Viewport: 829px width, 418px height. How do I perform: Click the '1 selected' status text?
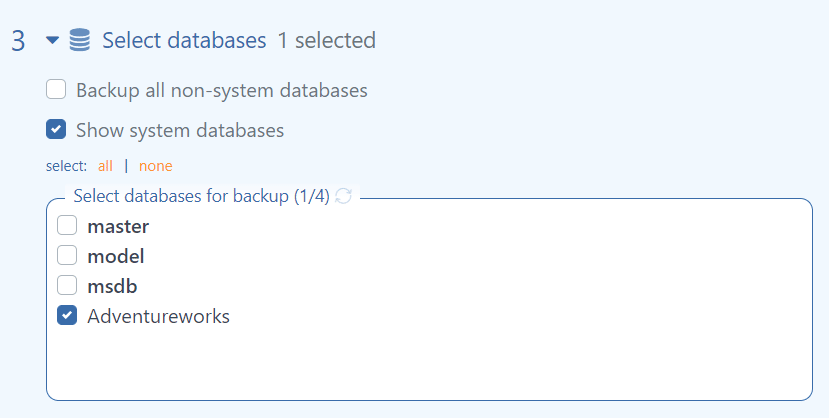pyautogui.click(x=327, y=40)
